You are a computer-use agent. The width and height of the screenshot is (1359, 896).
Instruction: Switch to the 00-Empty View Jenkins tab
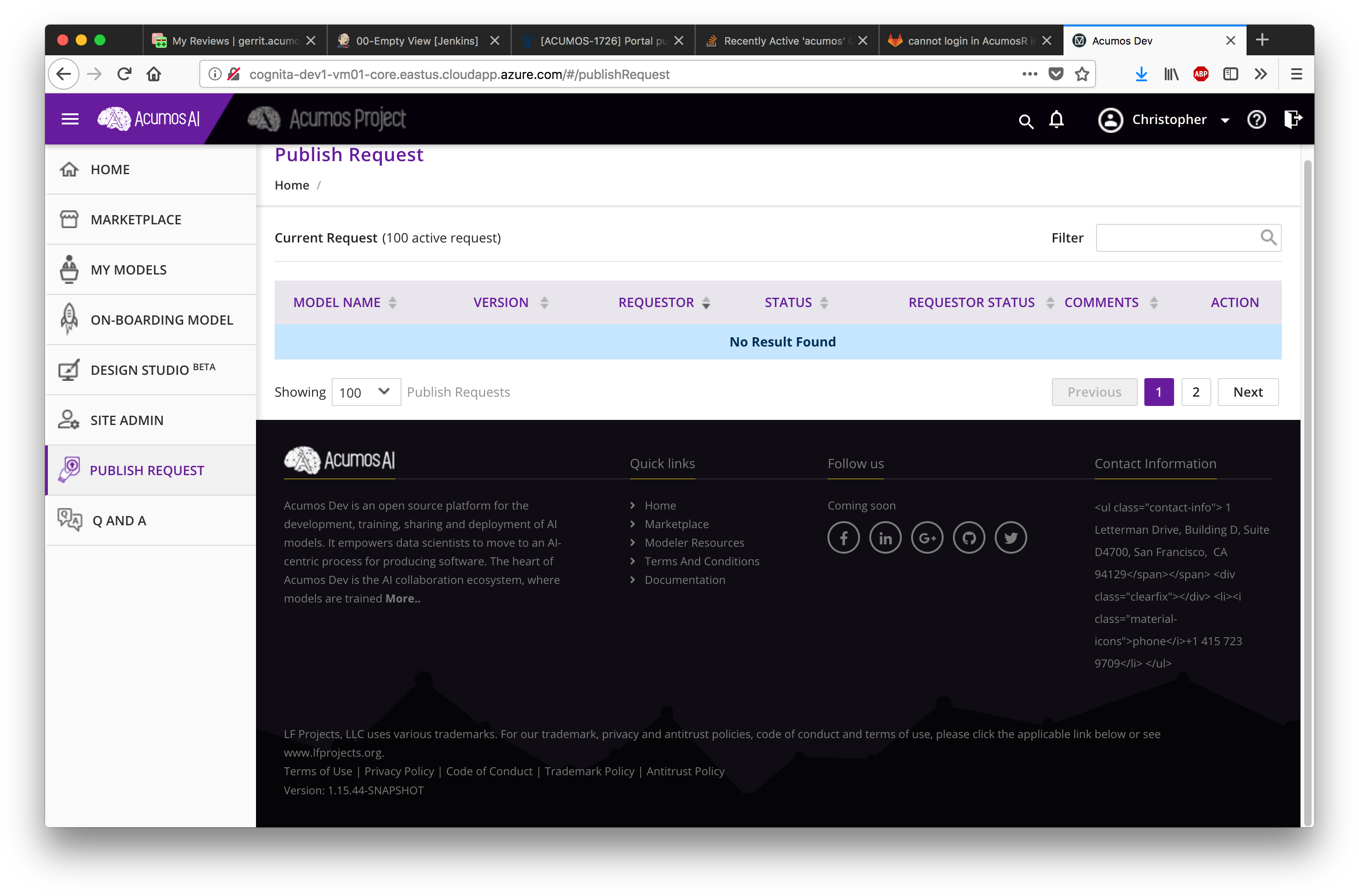point(417,40)
